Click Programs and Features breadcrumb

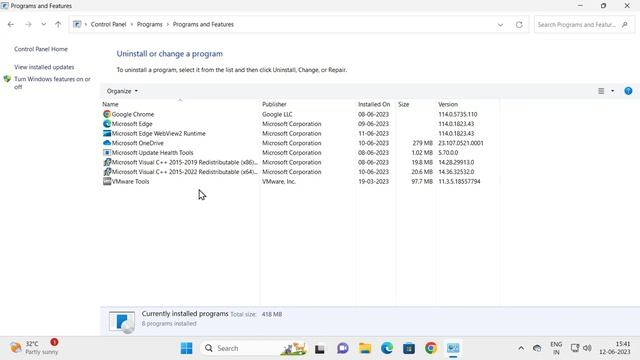click(203, 24)
